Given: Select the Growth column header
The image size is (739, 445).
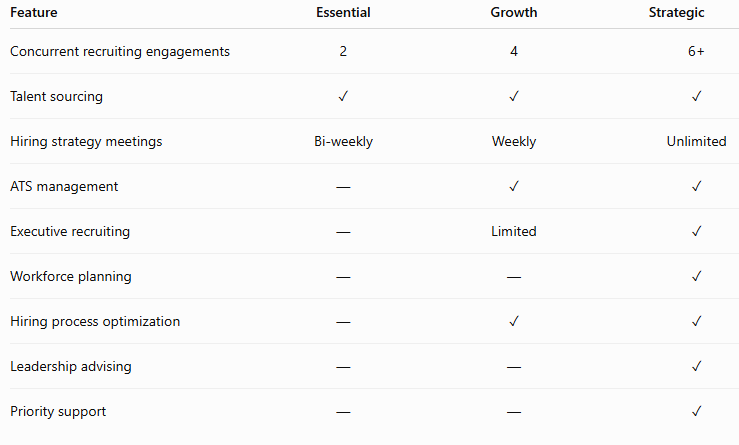Looking at the screenshot, I should click(x=514, y=12).
